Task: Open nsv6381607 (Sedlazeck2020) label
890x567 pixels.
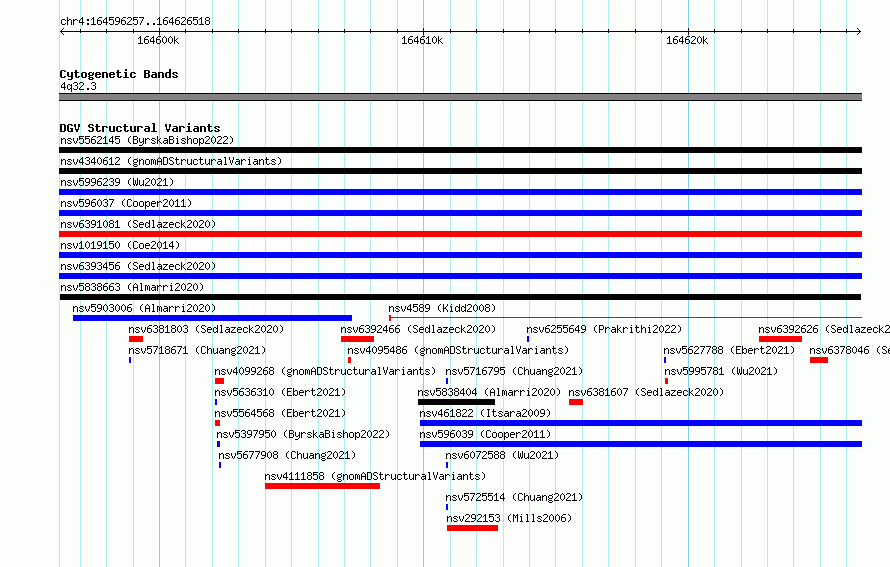Action: tap(646, 392)
